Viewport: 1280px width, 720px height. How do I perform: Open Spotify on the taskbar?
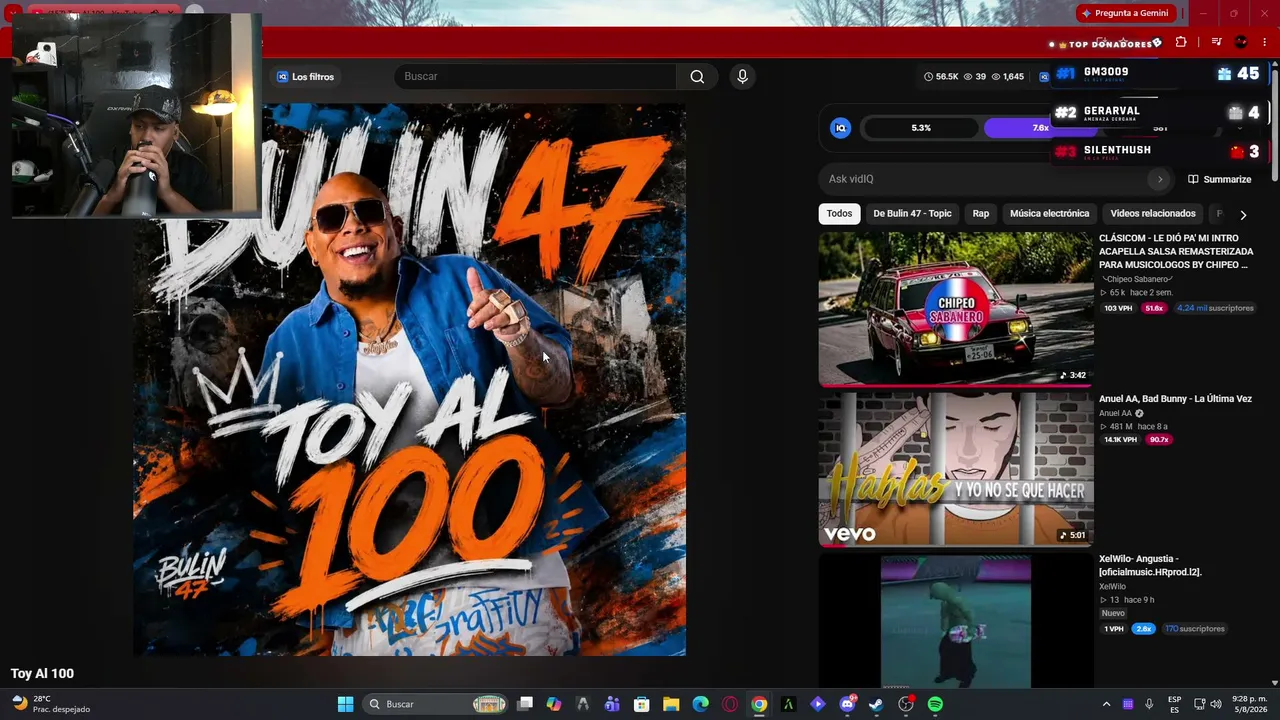pyautogui.click(x=935, y=704)
